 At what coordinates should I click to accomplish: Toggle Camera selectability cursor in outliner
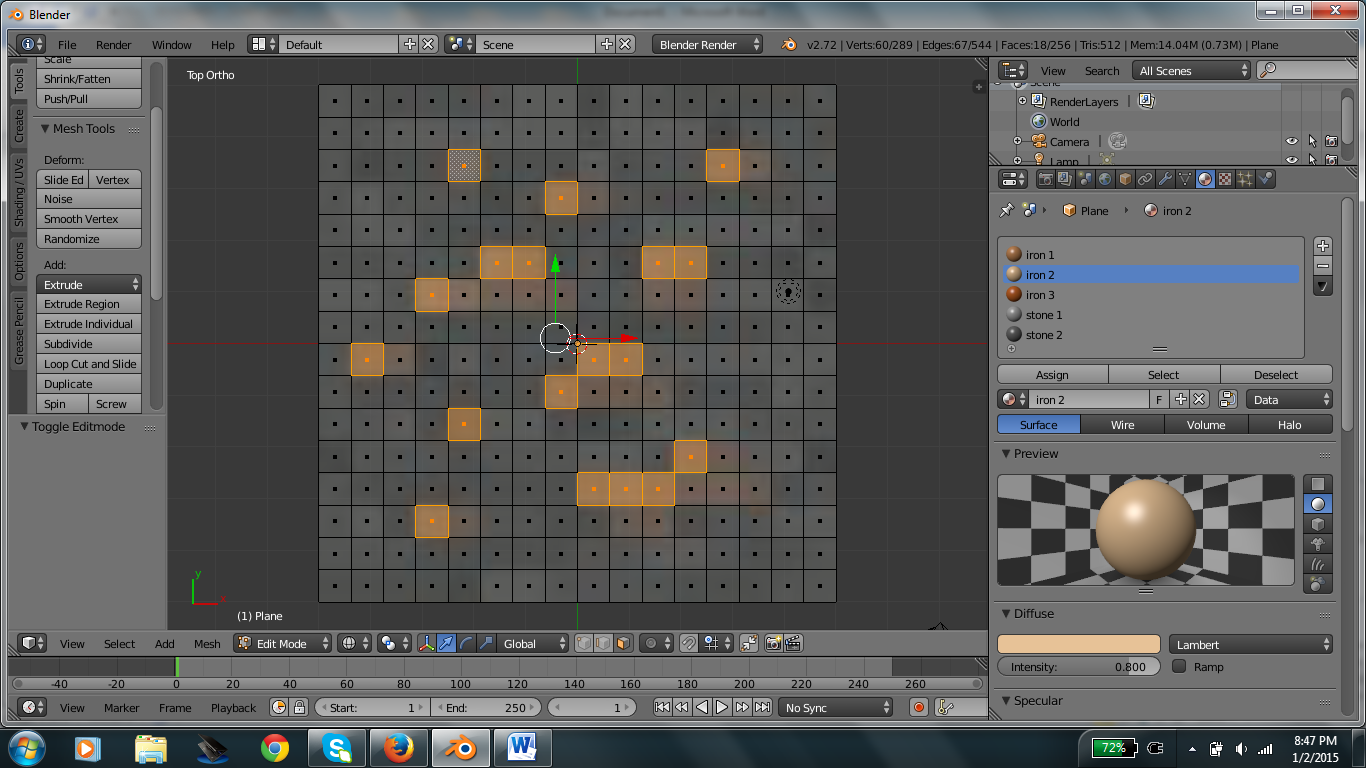point(1312,142)
